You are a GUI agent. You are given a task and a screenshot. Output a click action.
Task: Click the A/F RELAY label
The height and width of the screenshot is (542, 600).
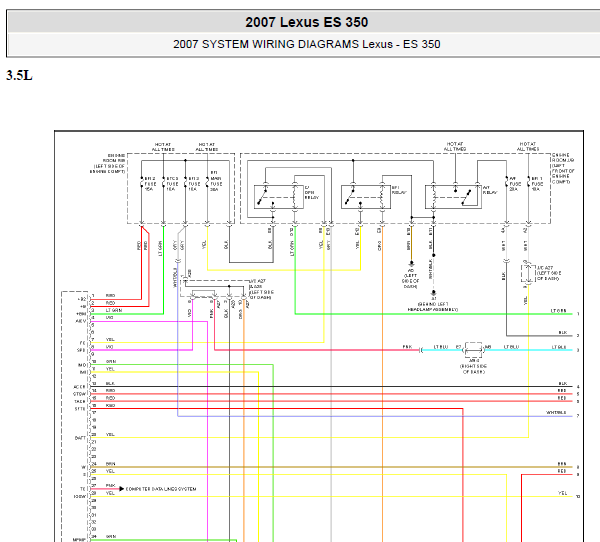click(489, 190)
